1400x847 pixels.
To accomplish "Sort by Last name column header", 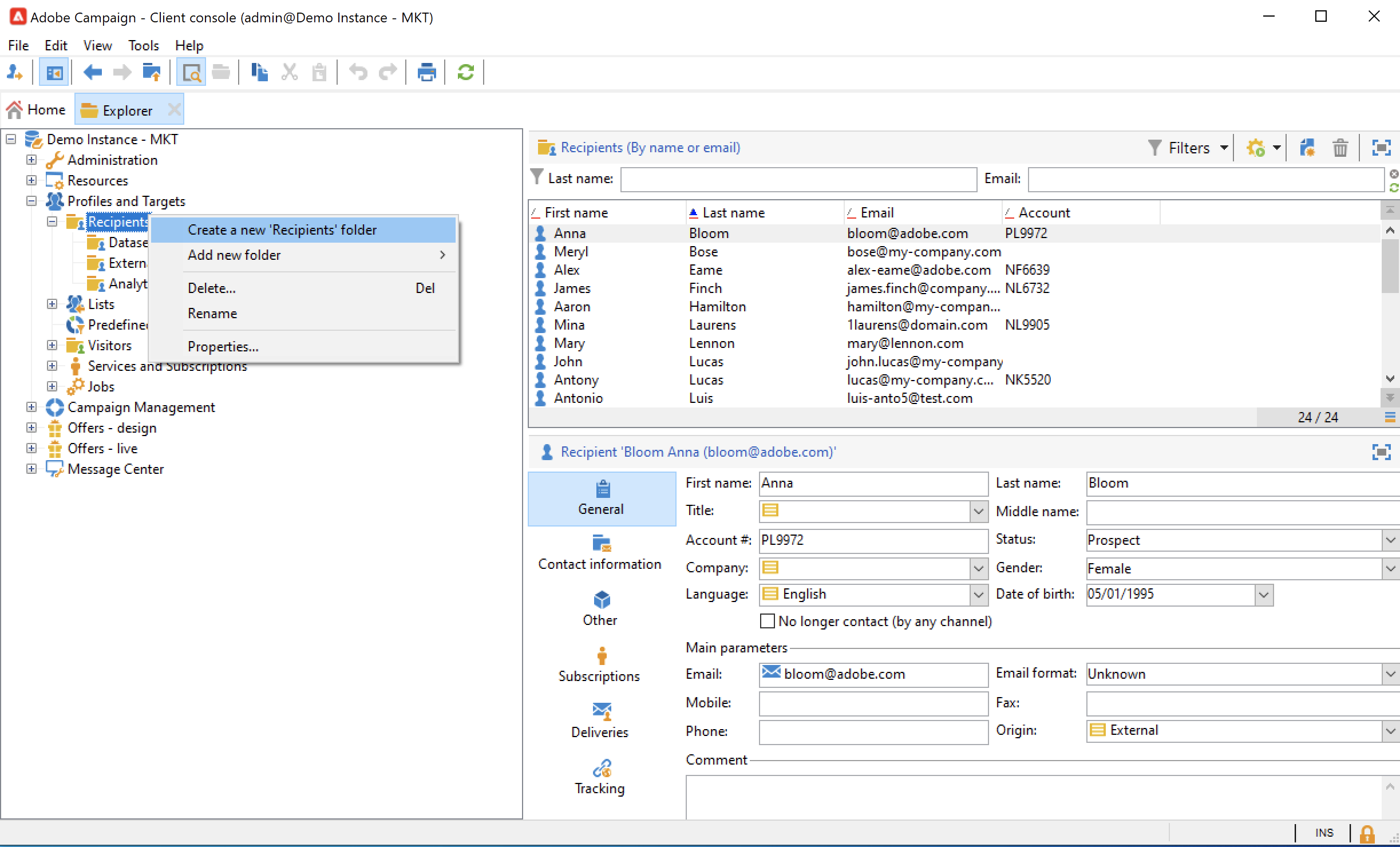I will point(733,213).
